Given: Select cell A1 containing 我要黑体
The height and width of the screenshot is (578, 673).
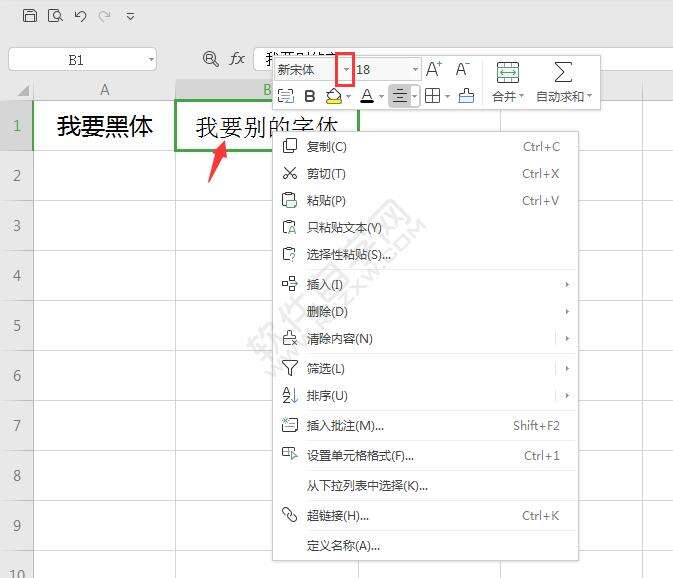Looking at the screenshot, I should (x=104, y=126).
